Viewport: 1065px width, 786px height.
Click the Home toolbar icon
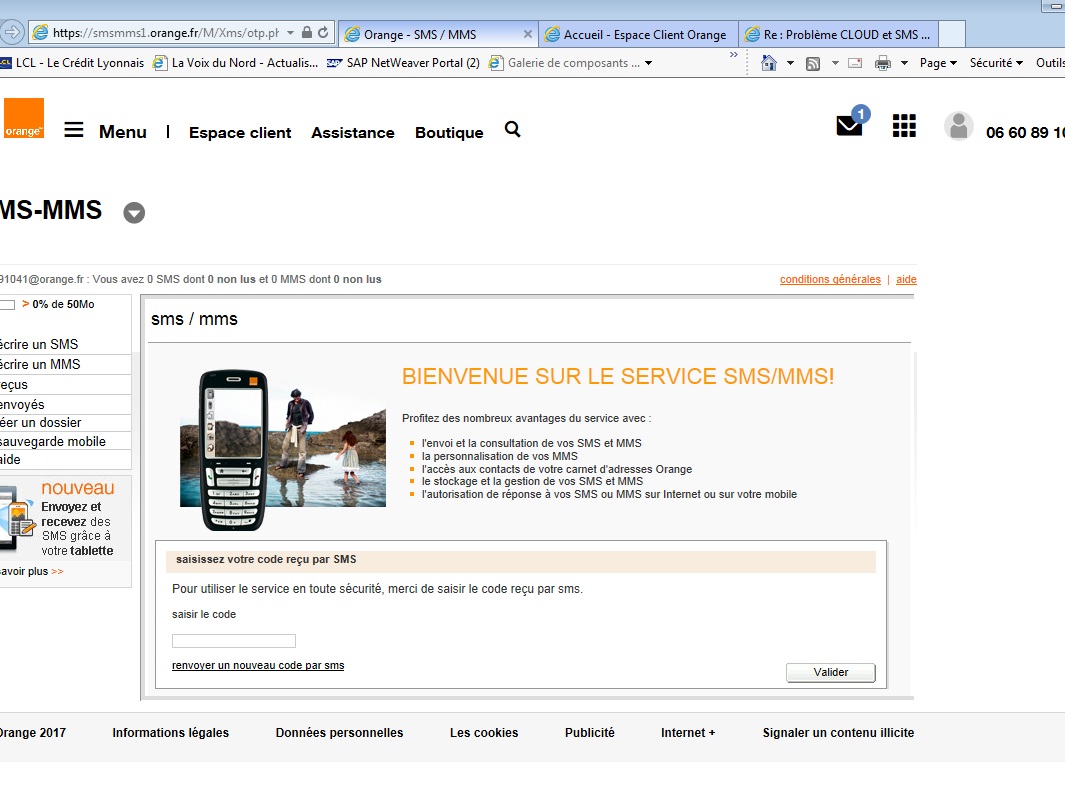pos(768,63)
